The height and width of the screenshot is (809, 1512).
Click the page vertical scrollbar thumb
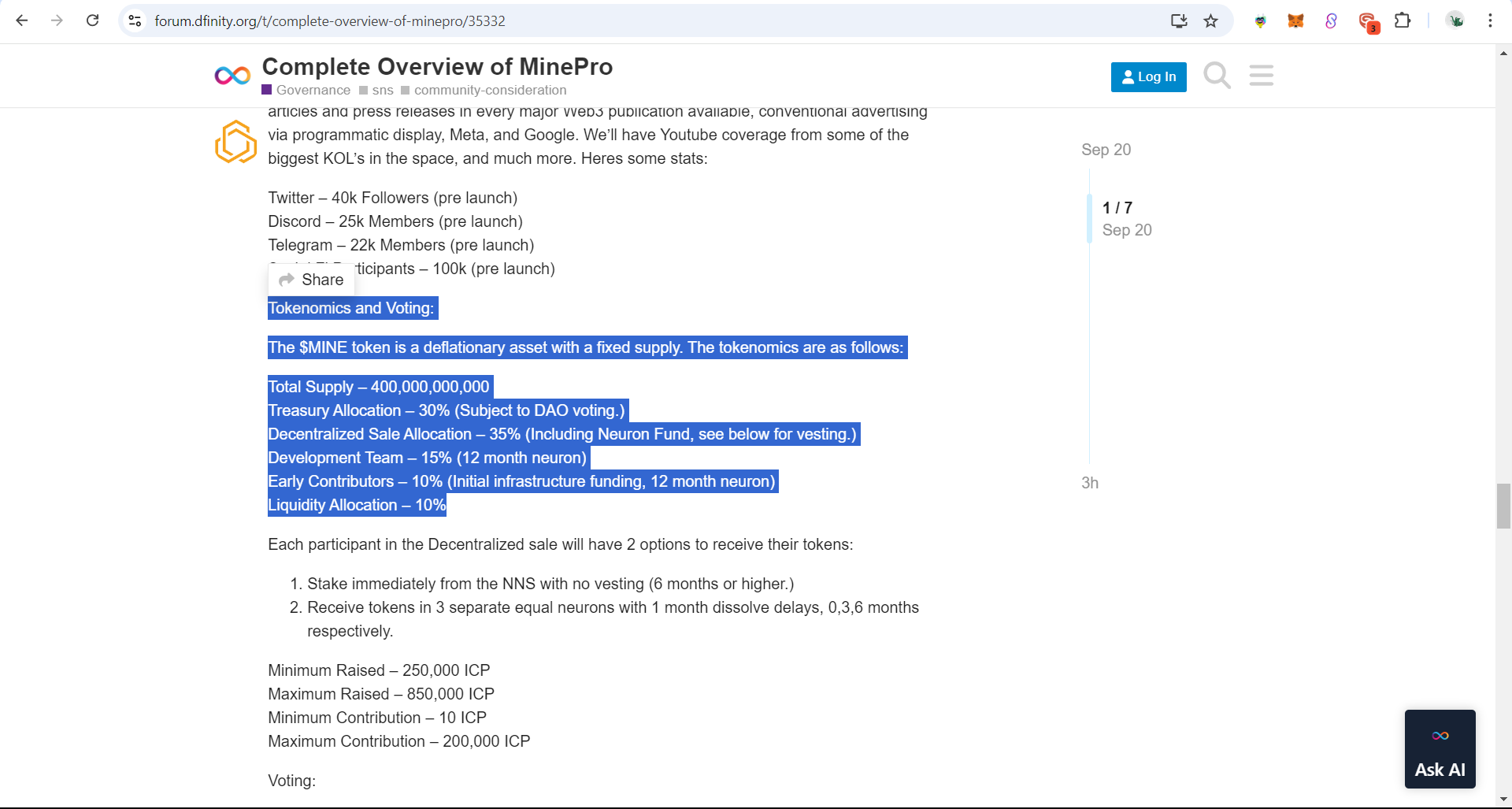pyautogui.click(x=1503, y=507)
